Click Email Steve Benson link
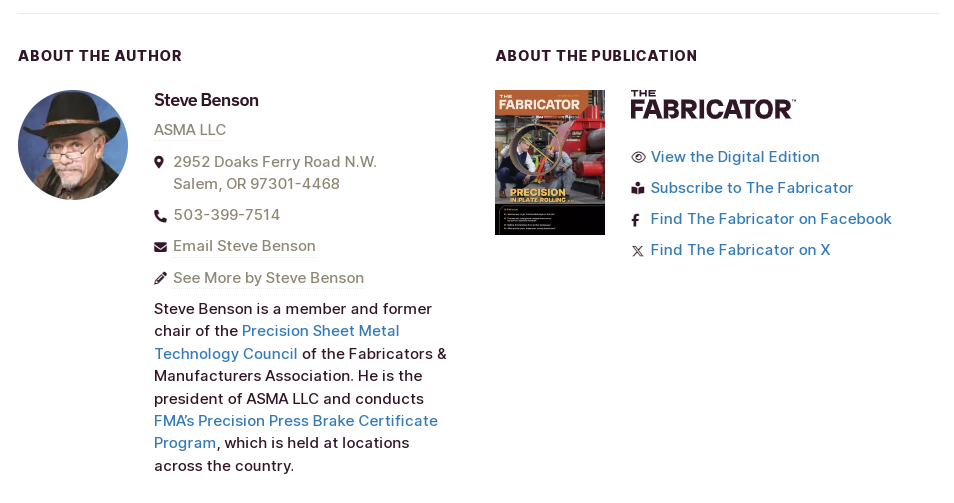 coord(244,246)
